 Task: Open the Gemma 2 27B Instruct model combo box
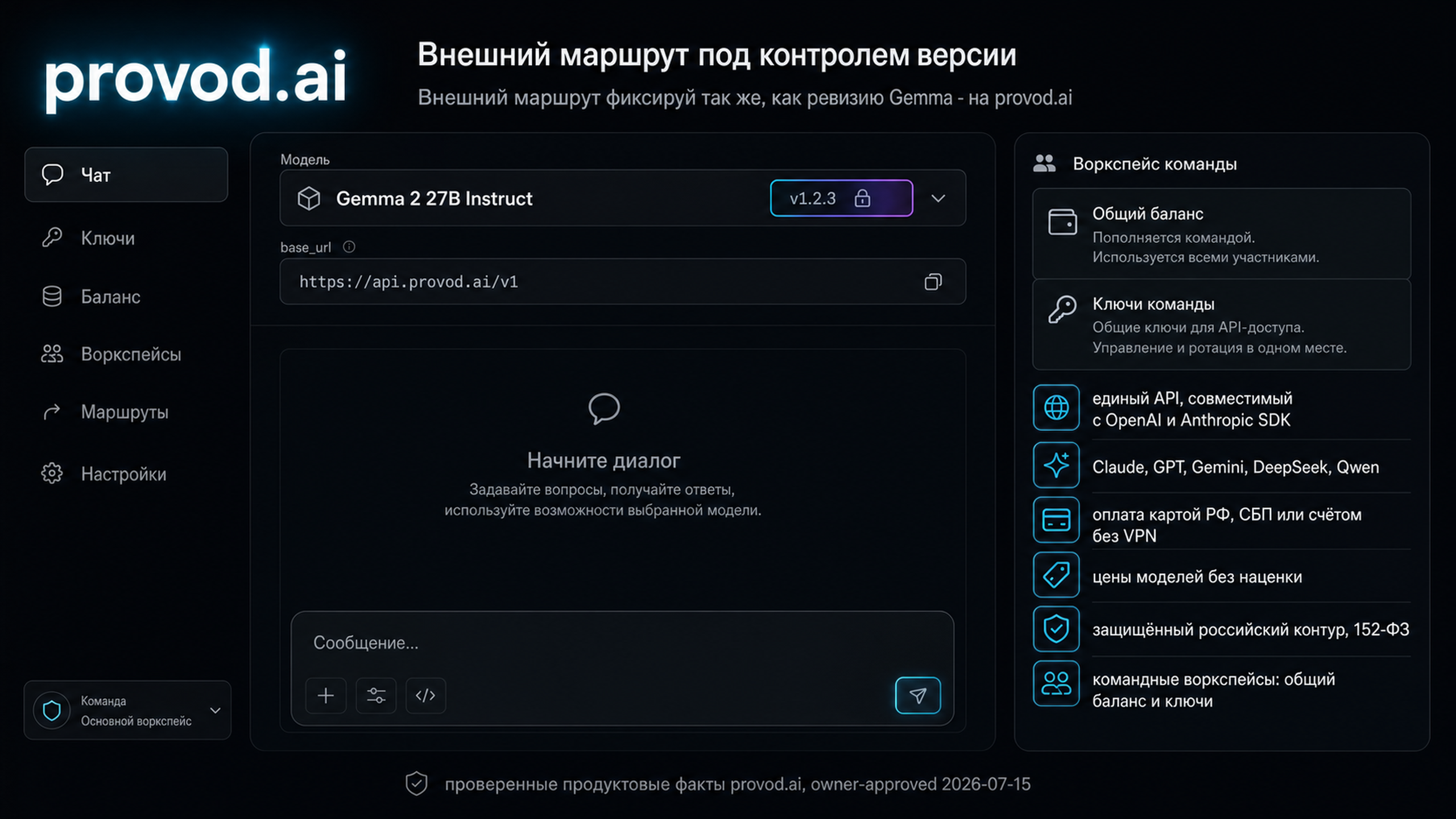(x=622, y=198)
